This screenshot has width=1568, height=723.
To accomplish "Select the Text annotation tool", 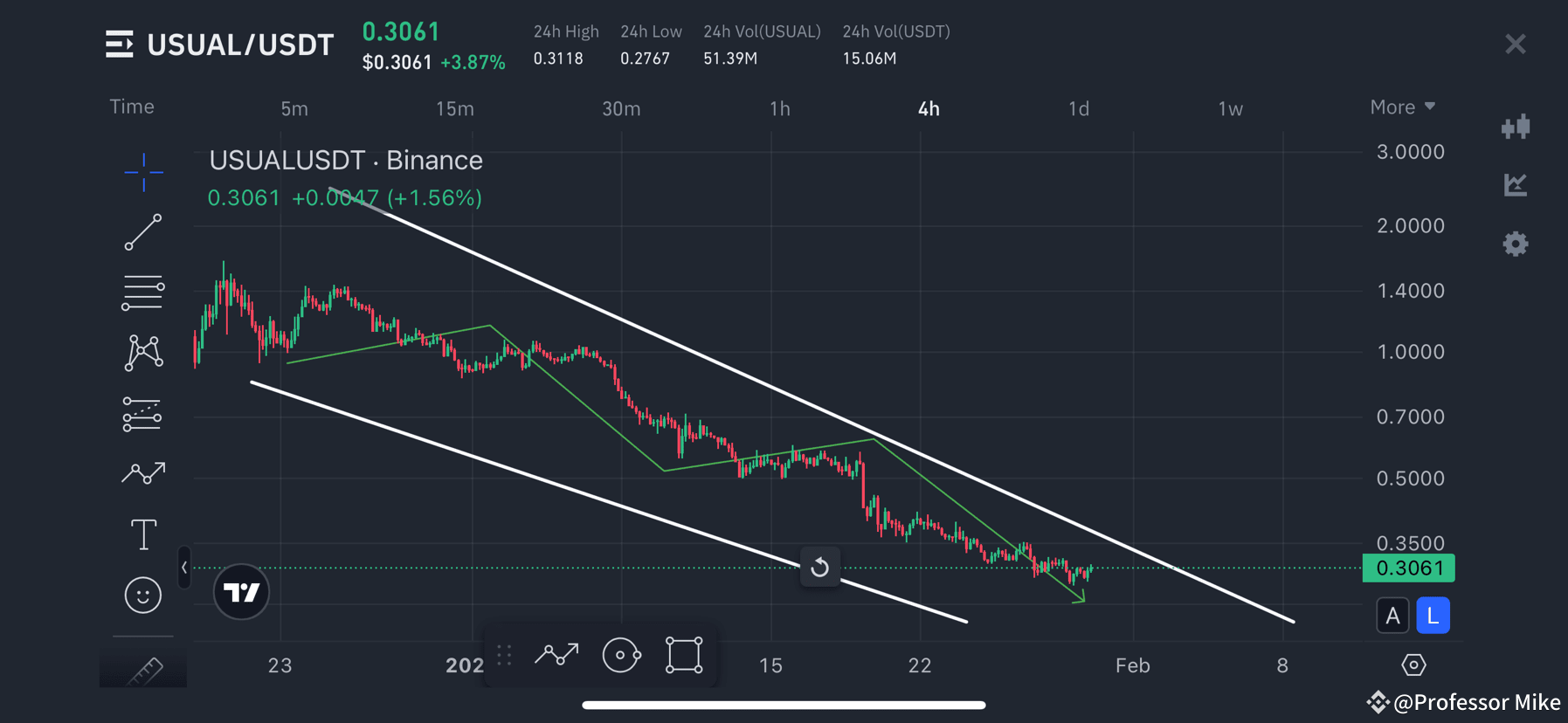I will coord(143,534).
